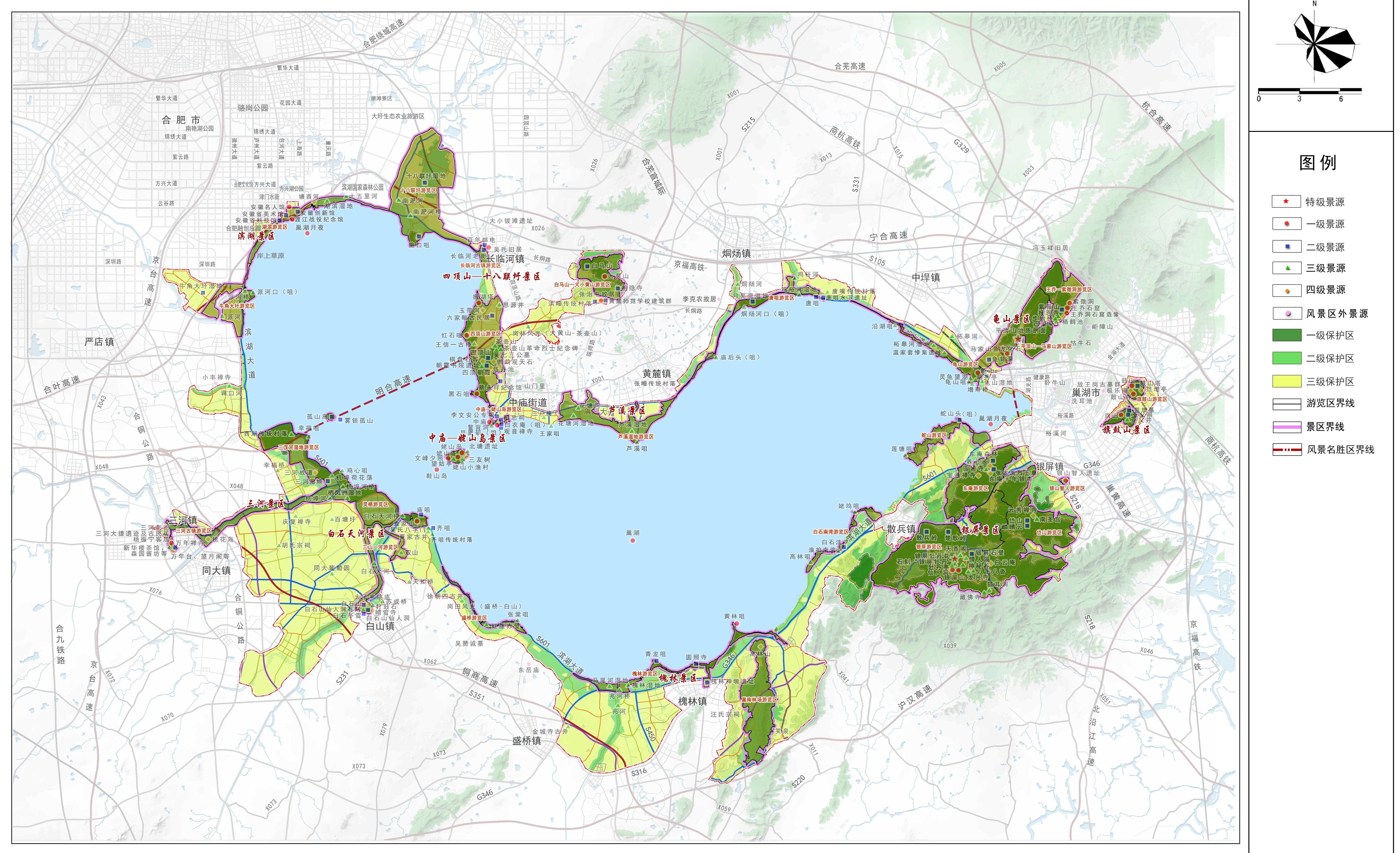This screenshot has height=853, width=1400.
Task: Click the yellow 三级保护区 swatch
Action: (1286, 381)
